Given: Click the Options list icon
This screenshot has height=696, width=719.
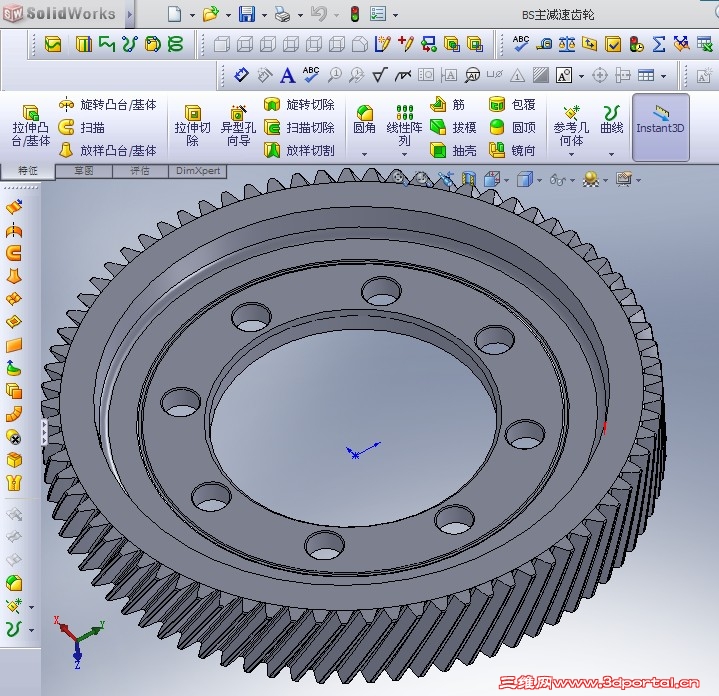Looking at the screenshot, I should coord(378,14).
